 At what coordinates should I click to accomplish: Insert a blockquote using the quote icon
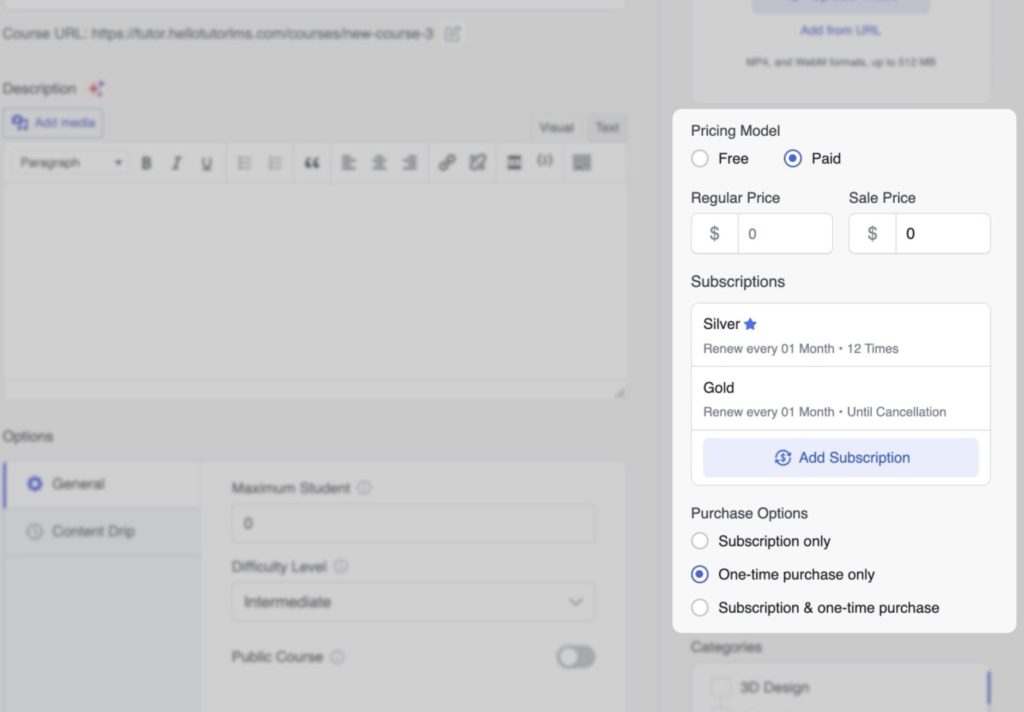[x=312, y=163]
